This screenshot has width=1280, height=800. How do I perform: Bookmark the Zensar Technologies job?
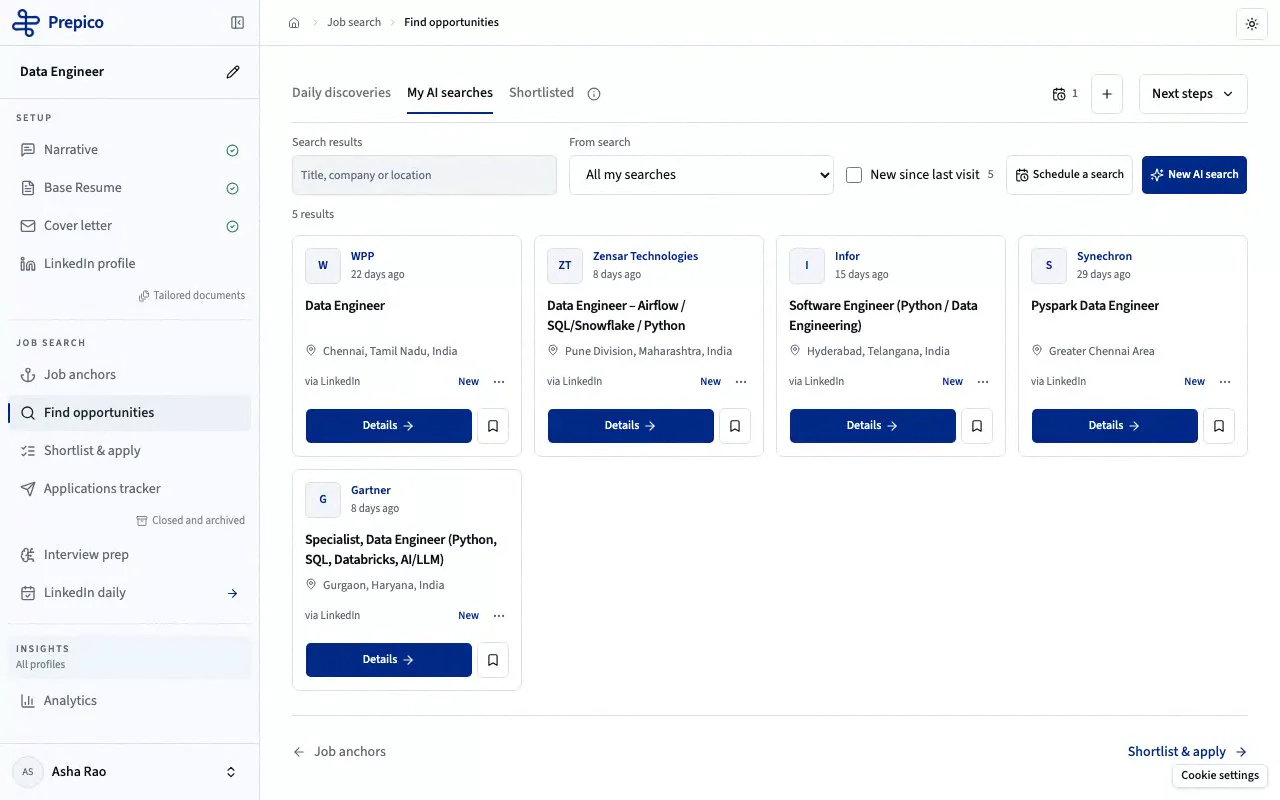click(x=735, y=426)
